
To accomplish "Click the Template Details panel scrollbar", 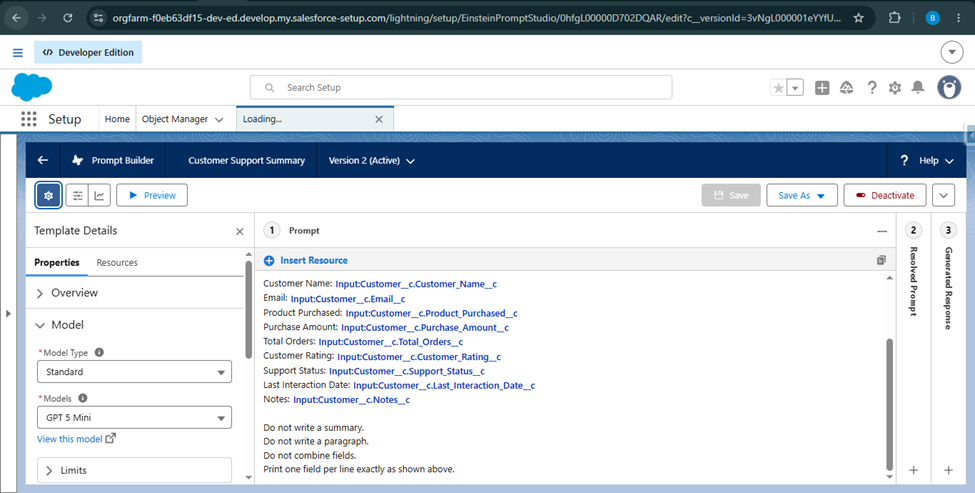I will (249, 310).
